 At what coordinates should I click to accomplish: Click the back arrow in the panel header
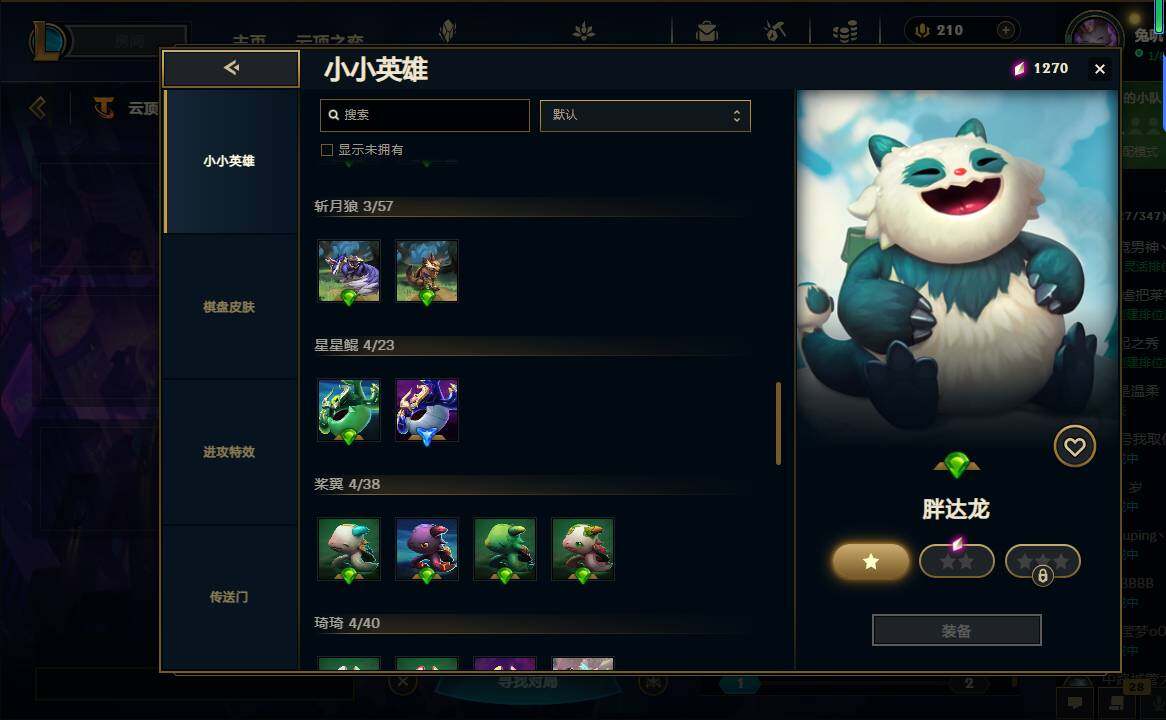[x=231, y=68]
